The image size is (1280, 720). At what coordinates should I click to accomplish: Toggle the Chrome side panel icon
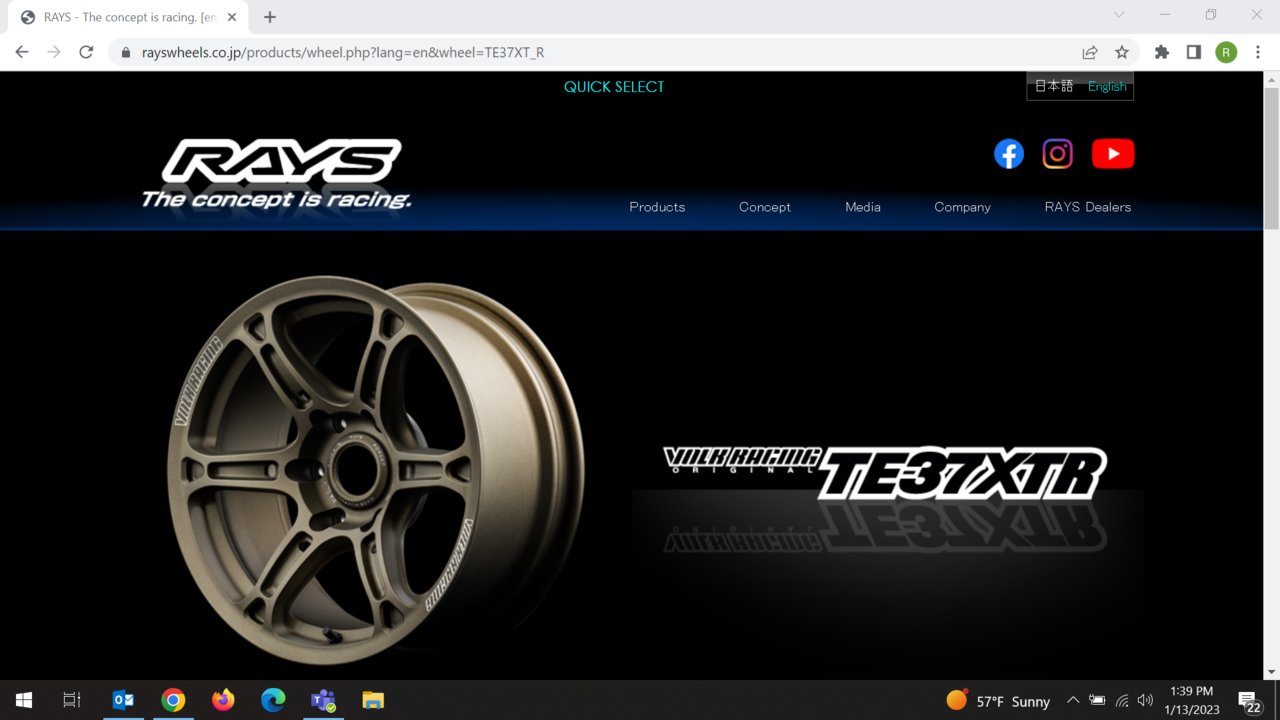1193,52
